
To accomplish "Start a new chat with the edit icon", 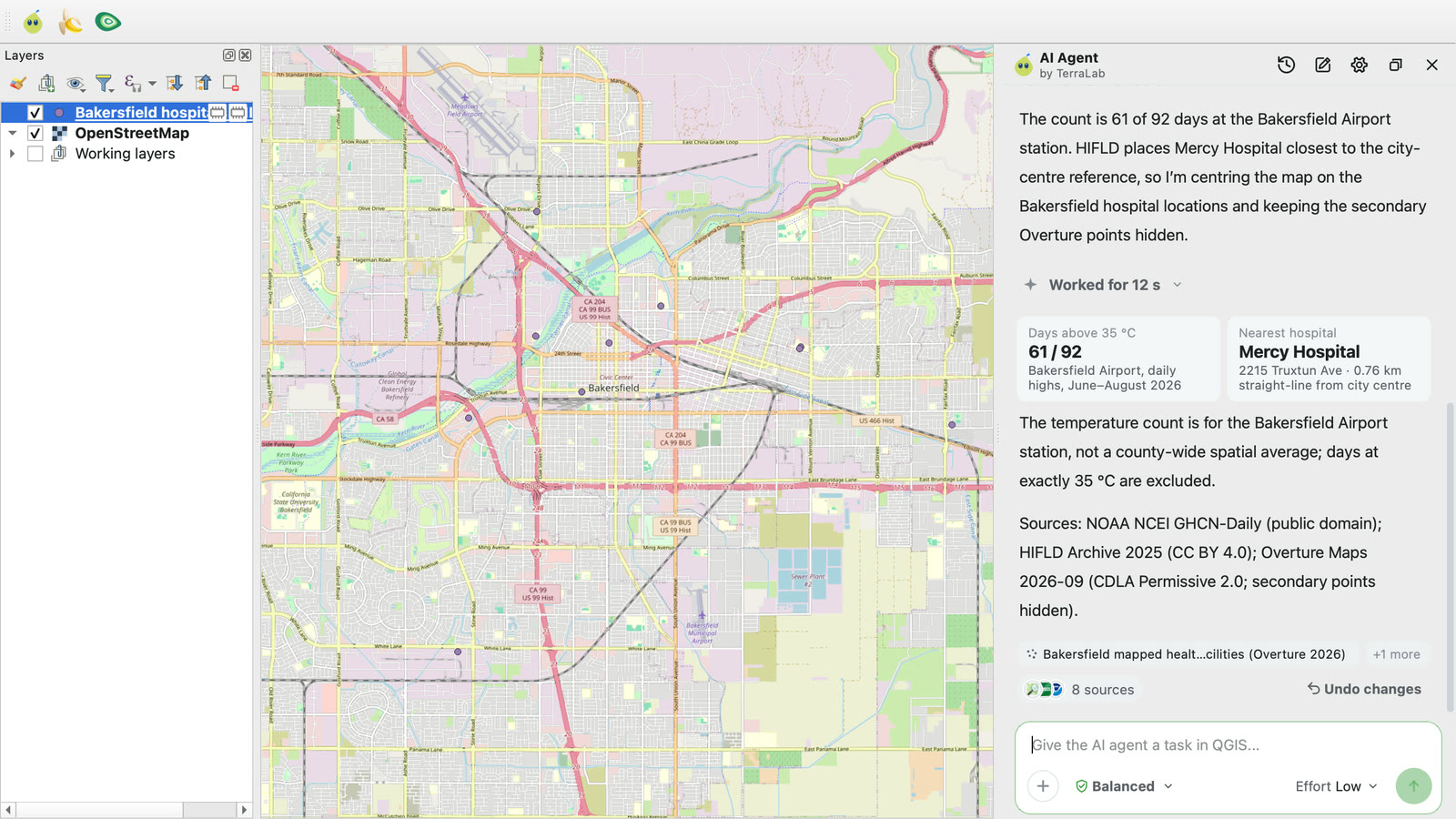I will coord(1322,65).
